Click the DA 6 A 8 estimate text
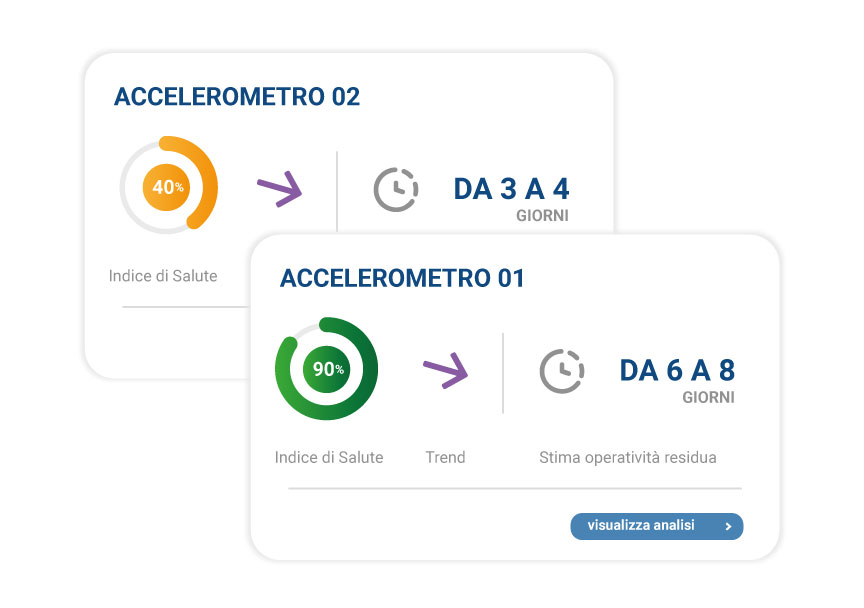The width and height of the screenshot is (864, 608). tap(677, 370)
